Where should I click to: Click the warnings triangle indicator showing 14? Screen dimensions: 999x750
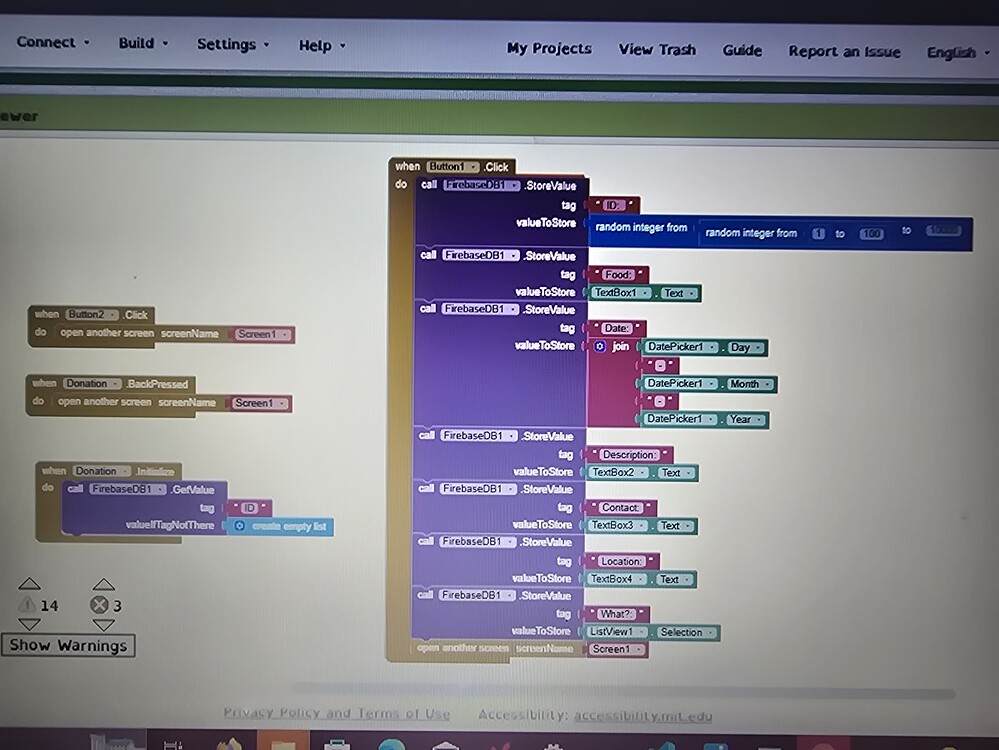pos(30,605)
